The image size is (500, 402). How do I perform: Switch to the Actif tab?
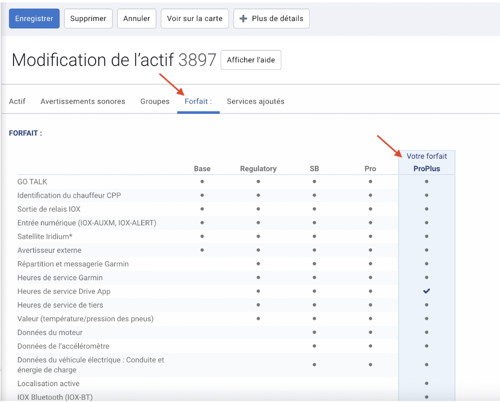(17, 101)
